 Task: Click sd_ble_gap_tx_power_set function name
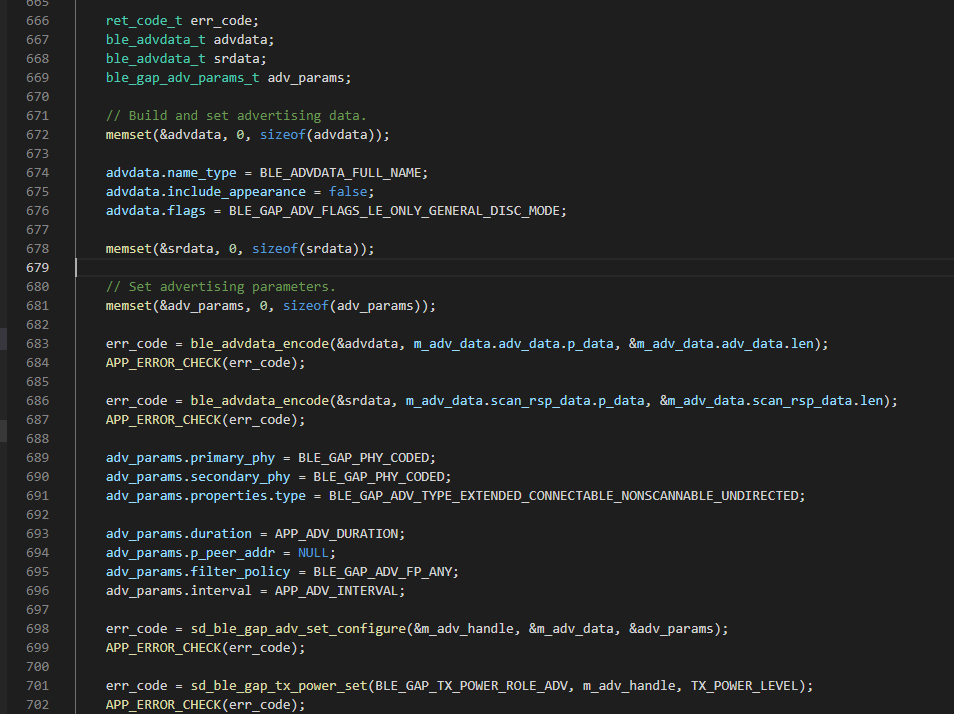tap(274, 686)
